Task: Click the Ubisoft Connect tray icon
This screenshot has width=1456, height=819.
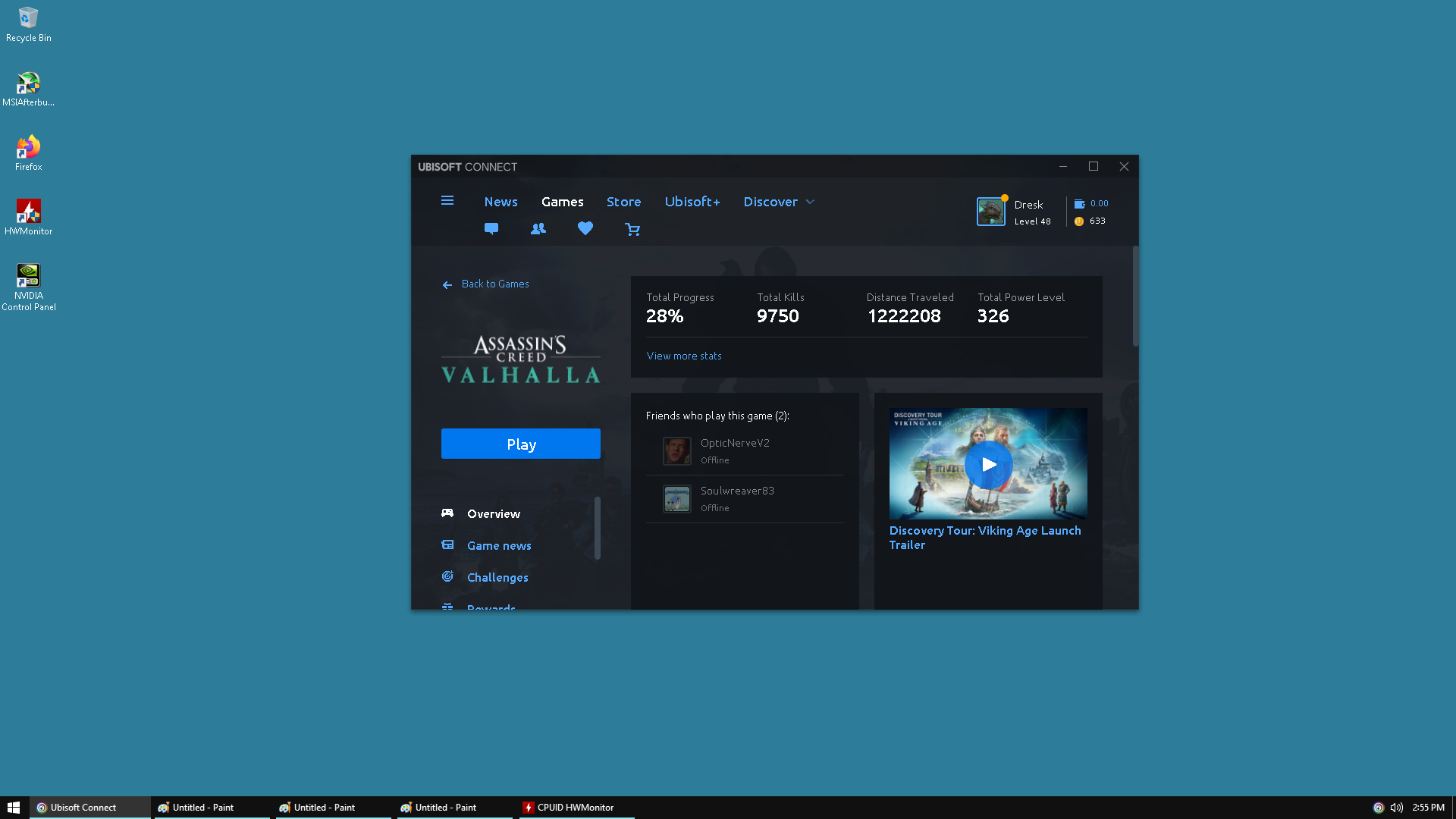Action: tap(1379, 808)
